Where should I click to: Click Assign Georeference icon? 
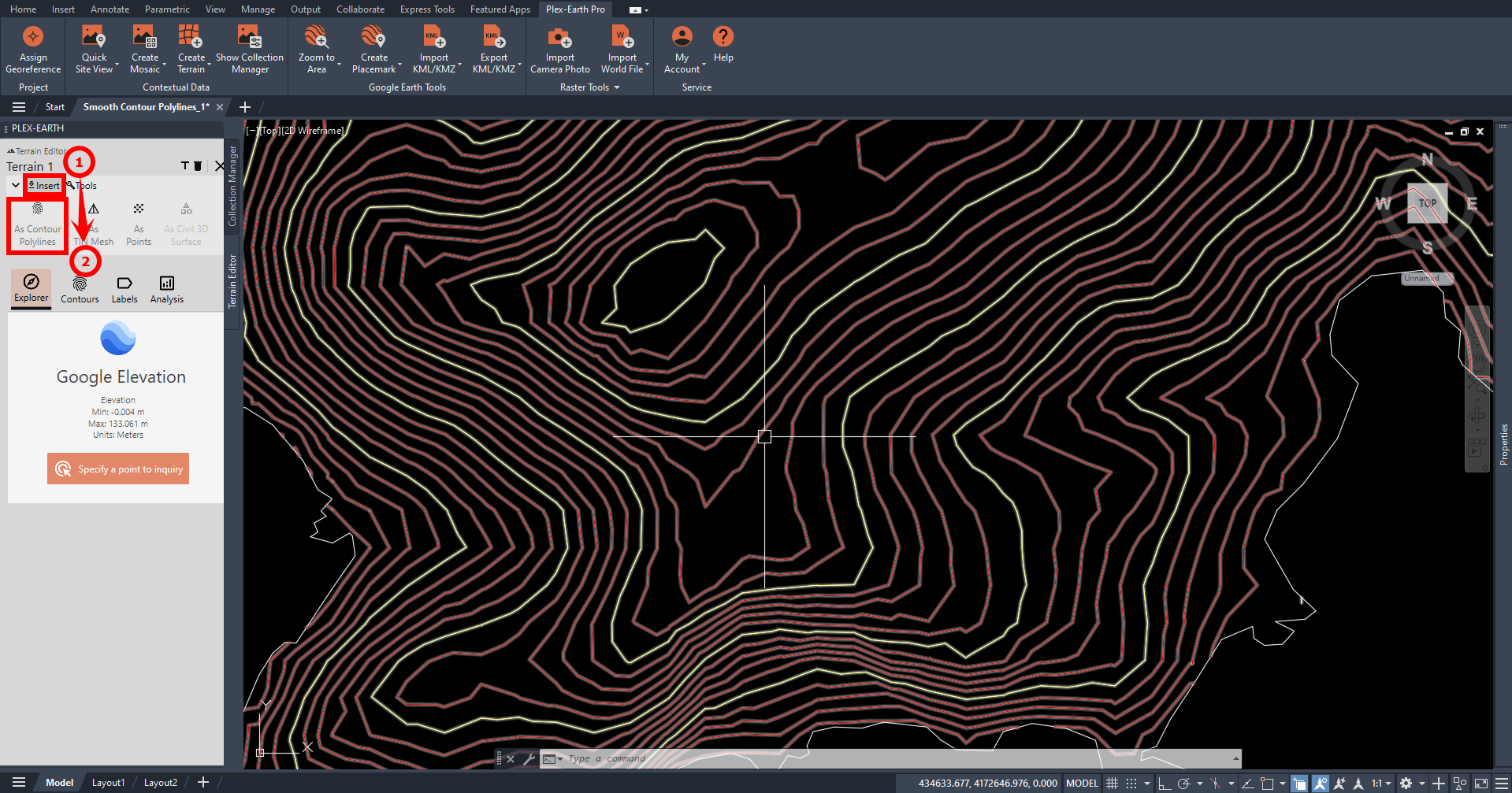pos(33,37)
